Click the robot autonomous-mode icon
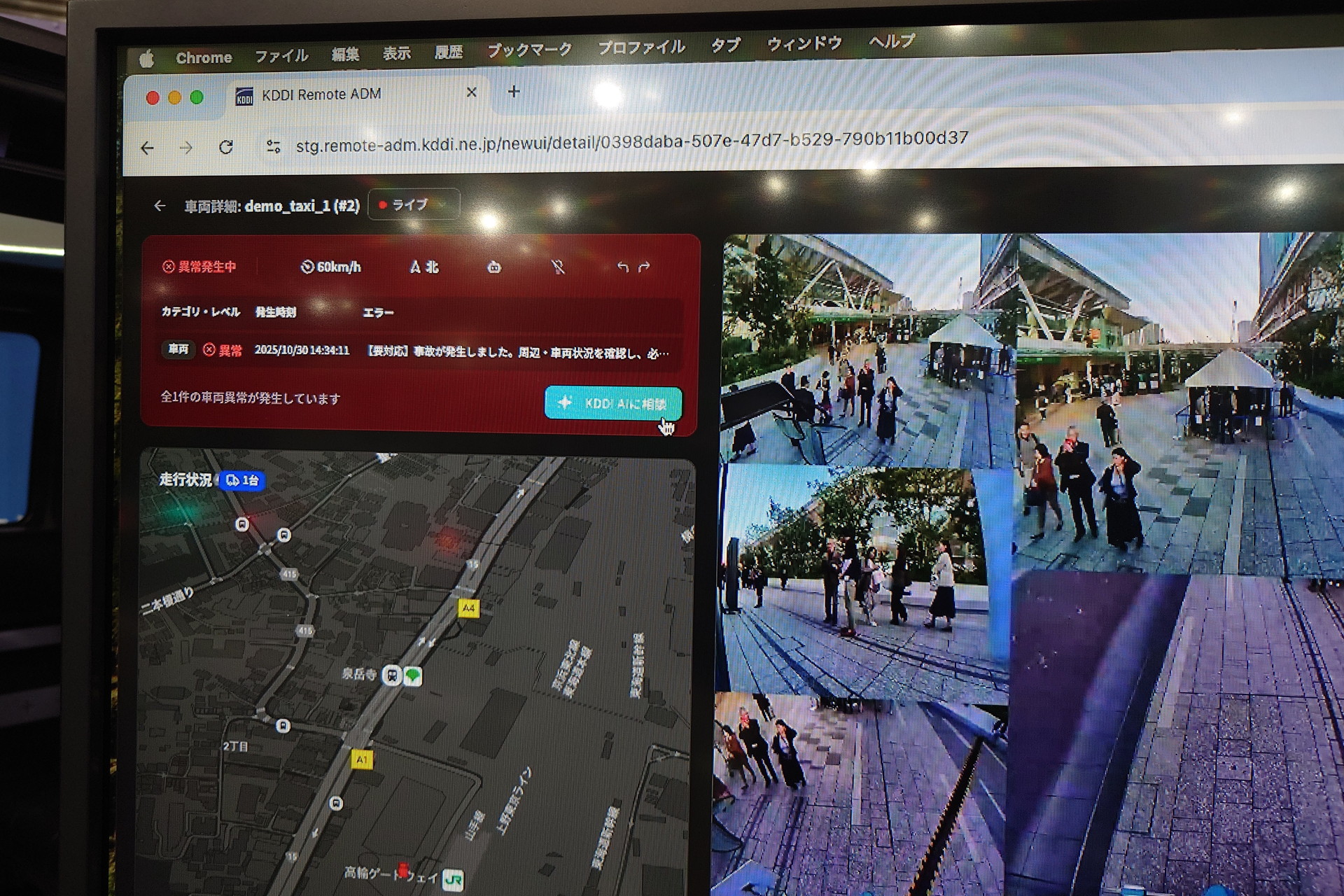 tap(494, 267)
